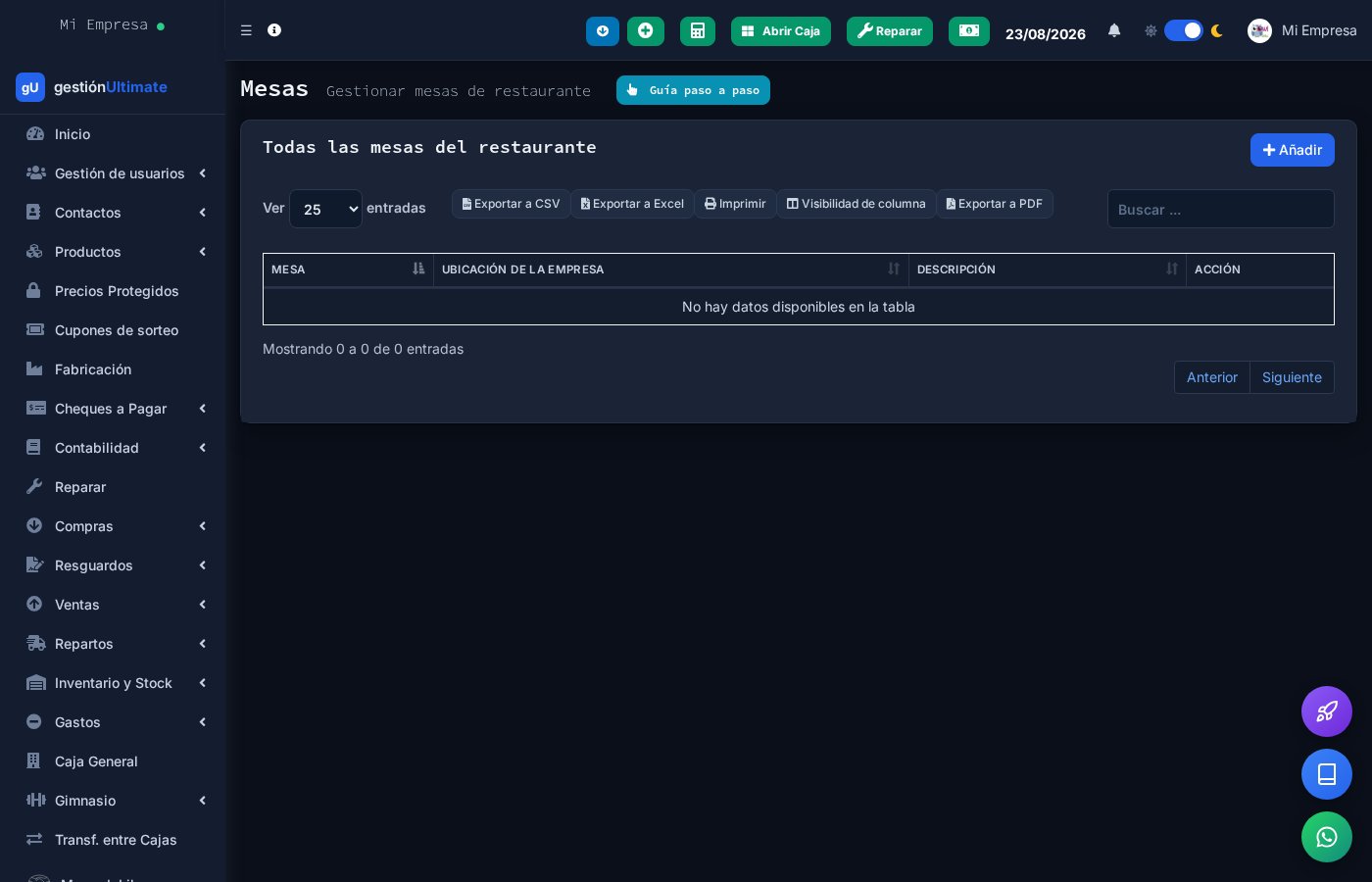Image resolution: width=1372 pixels, height=882 pixels.
Task: Click the Imprimir button
Action: [x=735, y=204]
